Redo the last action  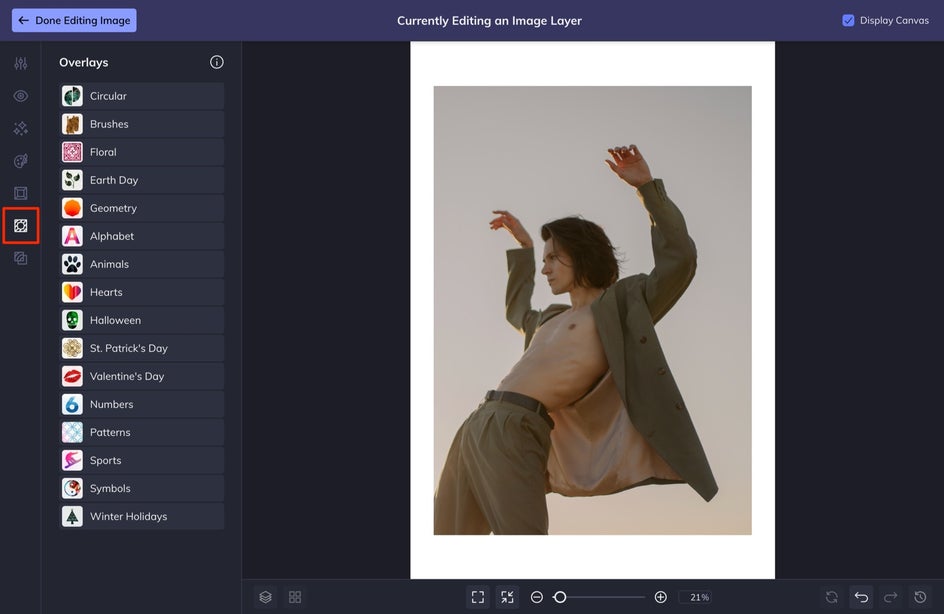pyautogui.click(x=890, y=597)
